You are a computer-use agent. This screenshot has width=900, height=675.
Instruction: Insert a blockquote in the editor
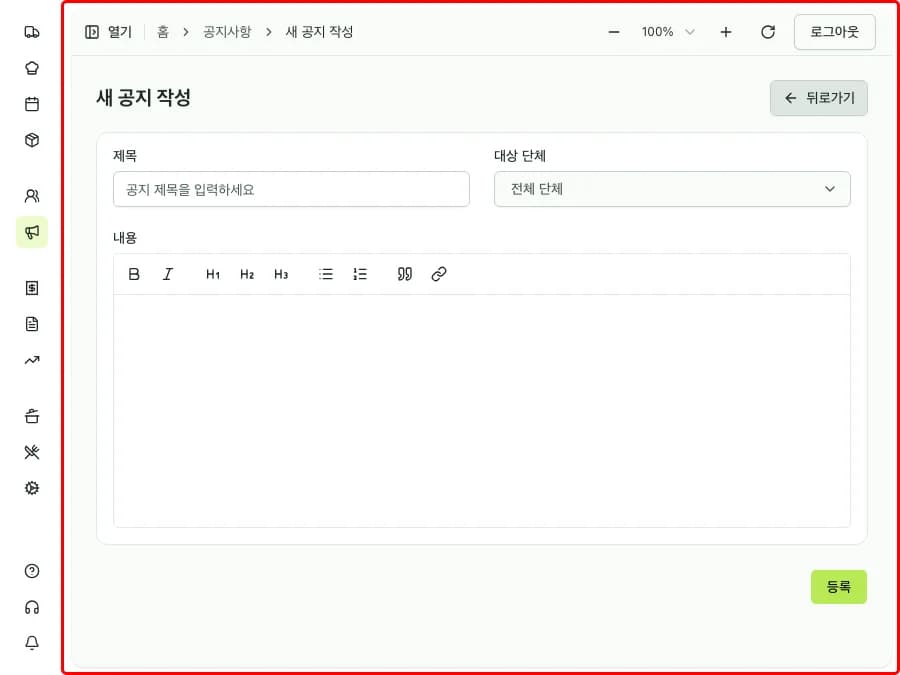(404, 273)
